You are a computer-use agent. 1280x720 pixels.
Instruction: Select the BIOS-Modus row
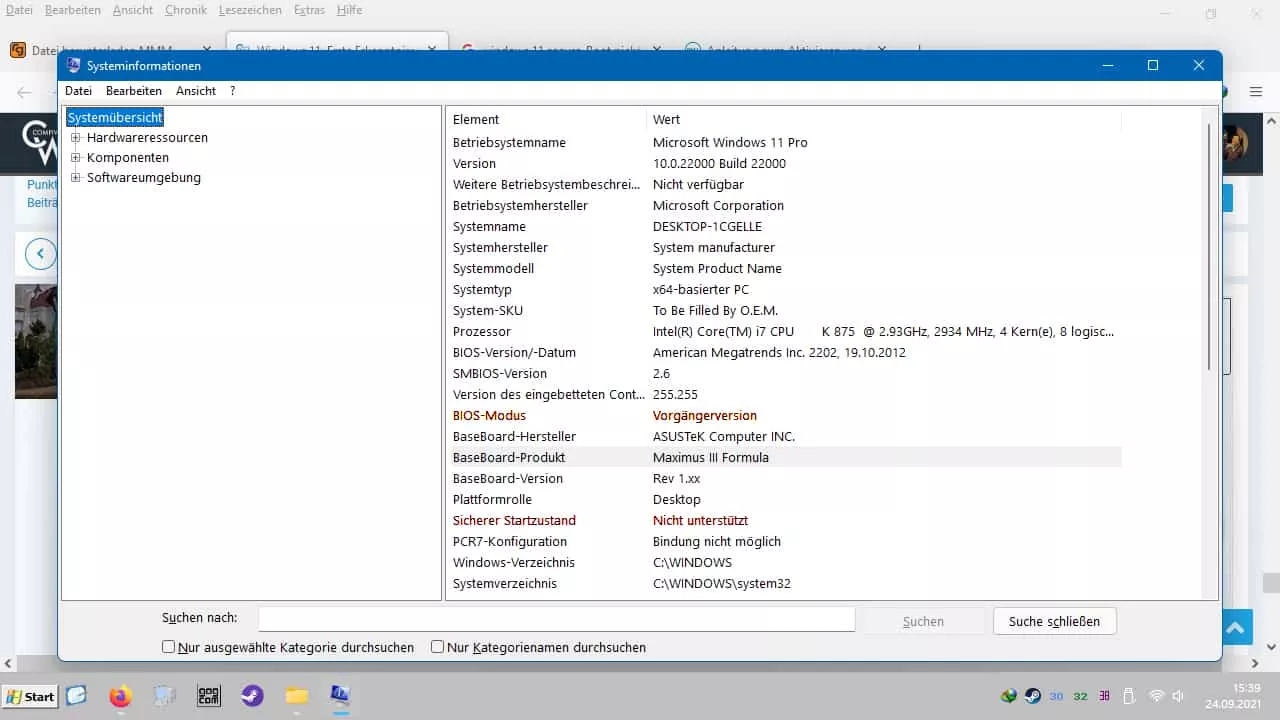(784, 415)
